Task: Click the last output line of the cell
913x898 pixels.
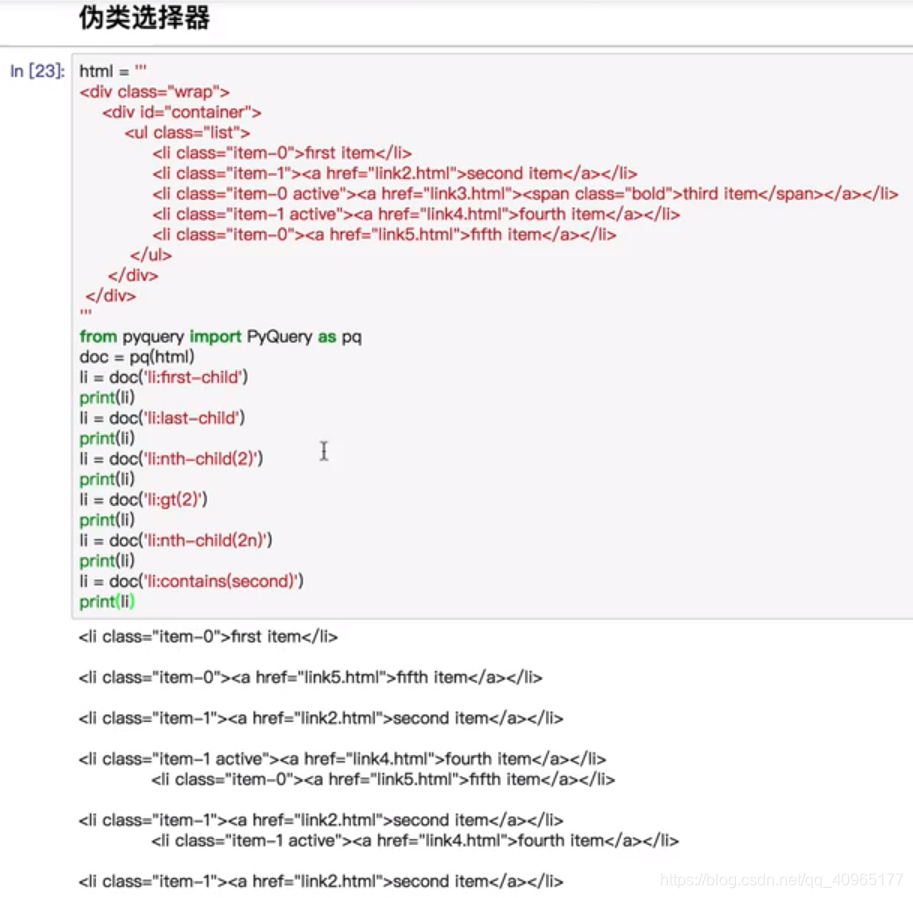Action: point(321,881)
